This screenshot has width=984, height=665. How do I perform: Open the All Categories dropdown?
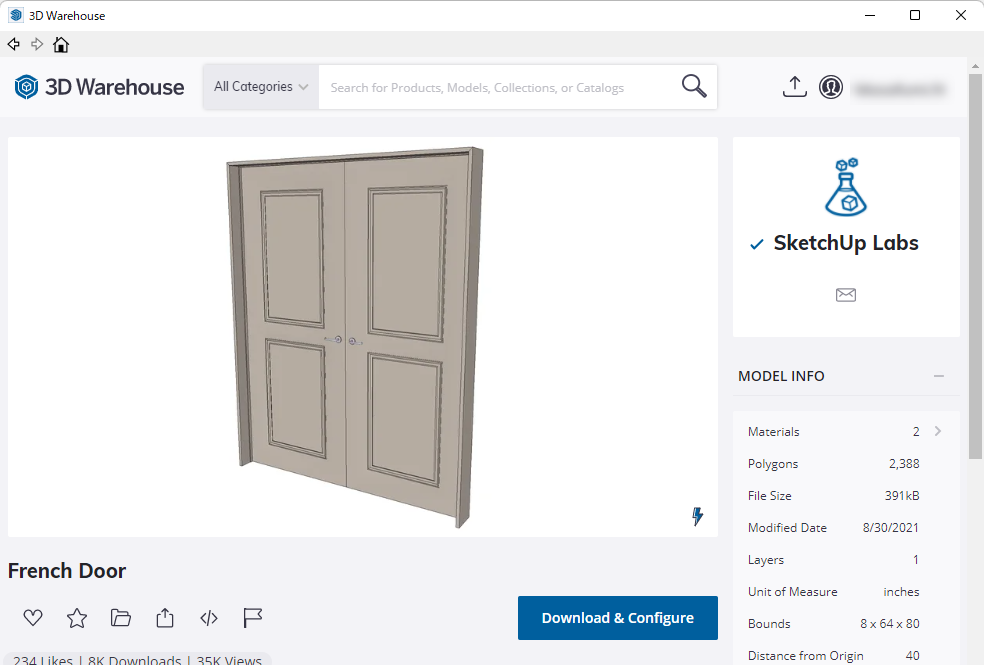(x=261, y=87)
